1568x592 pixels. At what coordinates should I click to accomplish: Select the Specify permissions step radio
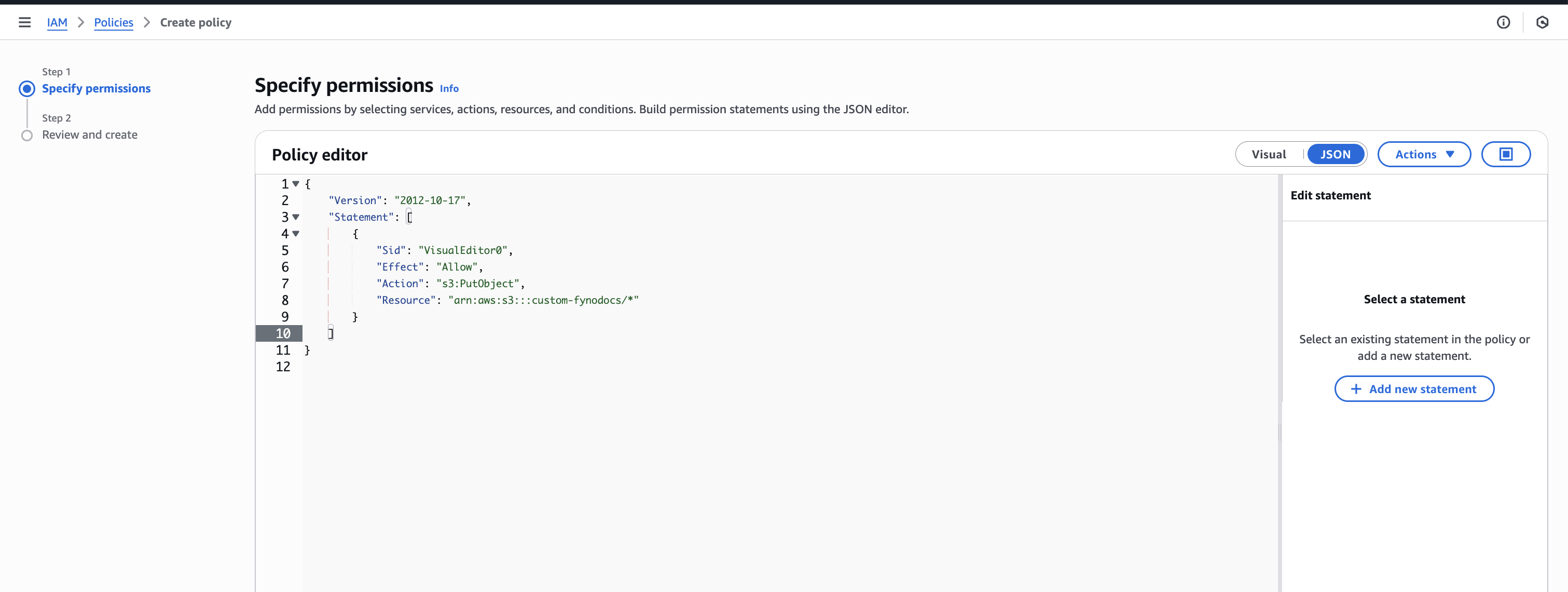click(27, 89)
